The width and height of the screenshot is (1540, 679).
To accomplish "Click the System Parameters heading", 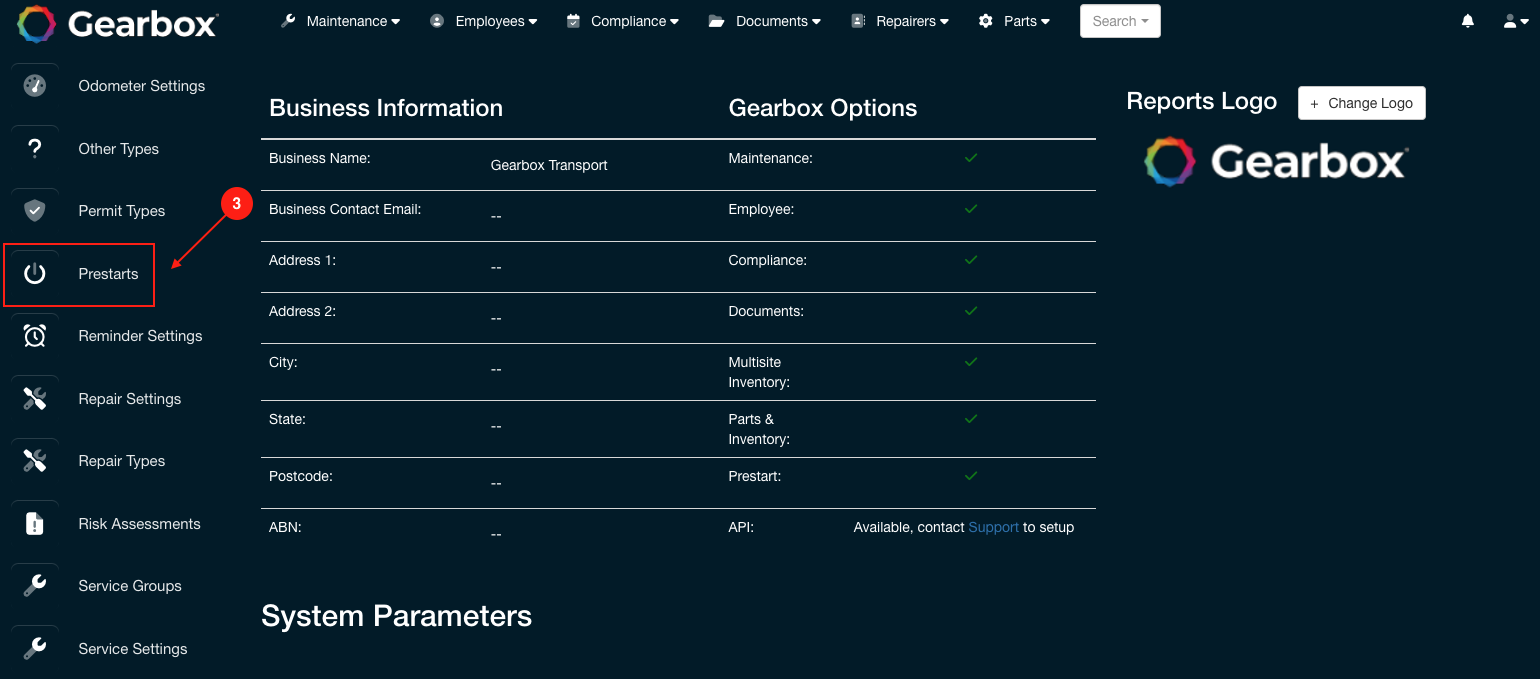I will tap(396, 616).
